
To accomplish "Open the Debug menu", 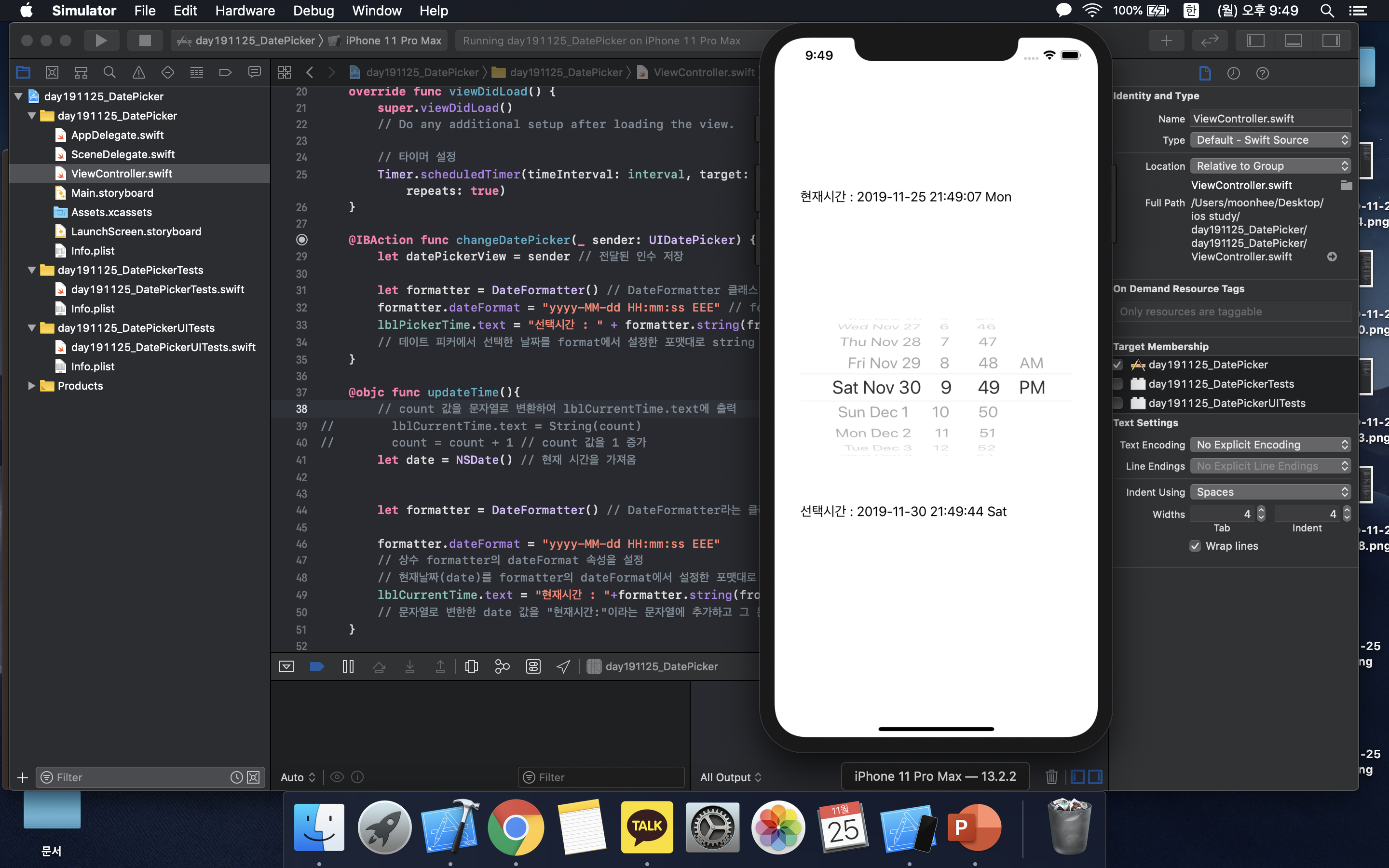I will pyautogui.click(x=313, y=10).
